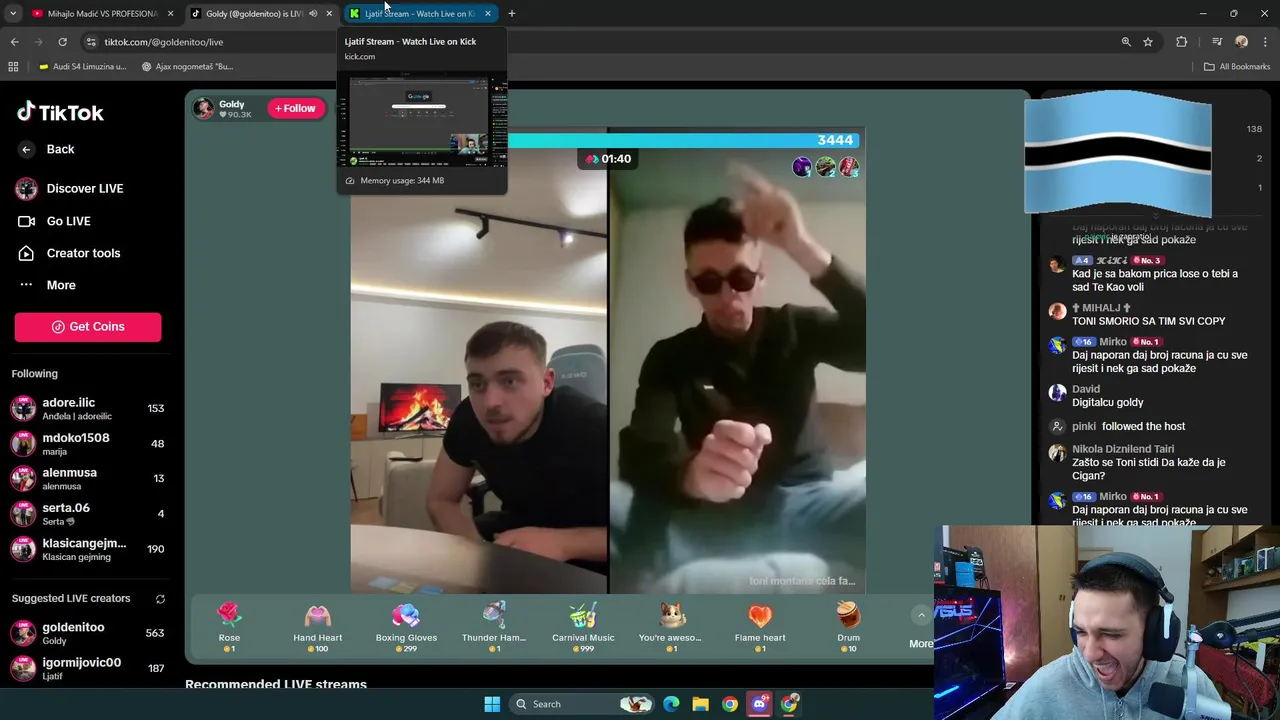This screenshot has width=1280, height=720.
Task: Open the tab search dropdown
Action: 13,14
